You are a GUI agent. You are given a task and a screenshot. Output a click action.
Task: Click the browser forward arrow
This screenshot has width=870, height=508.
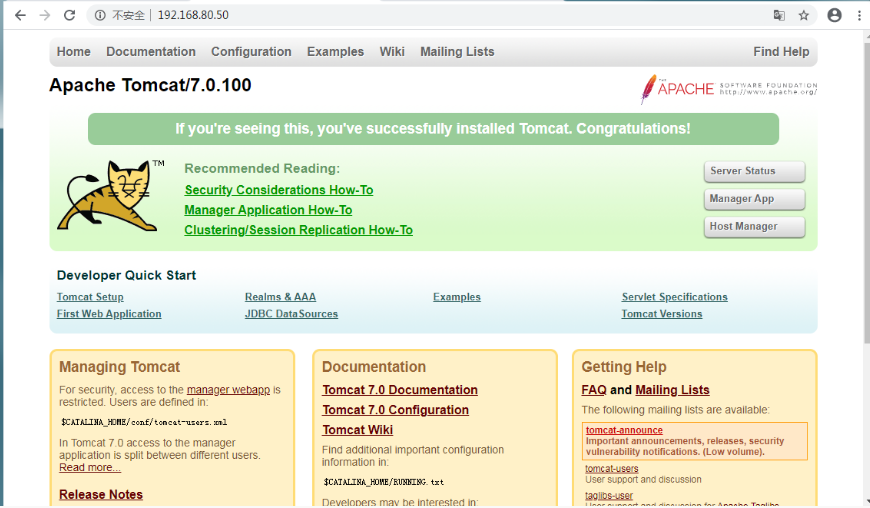coord(45,15)
